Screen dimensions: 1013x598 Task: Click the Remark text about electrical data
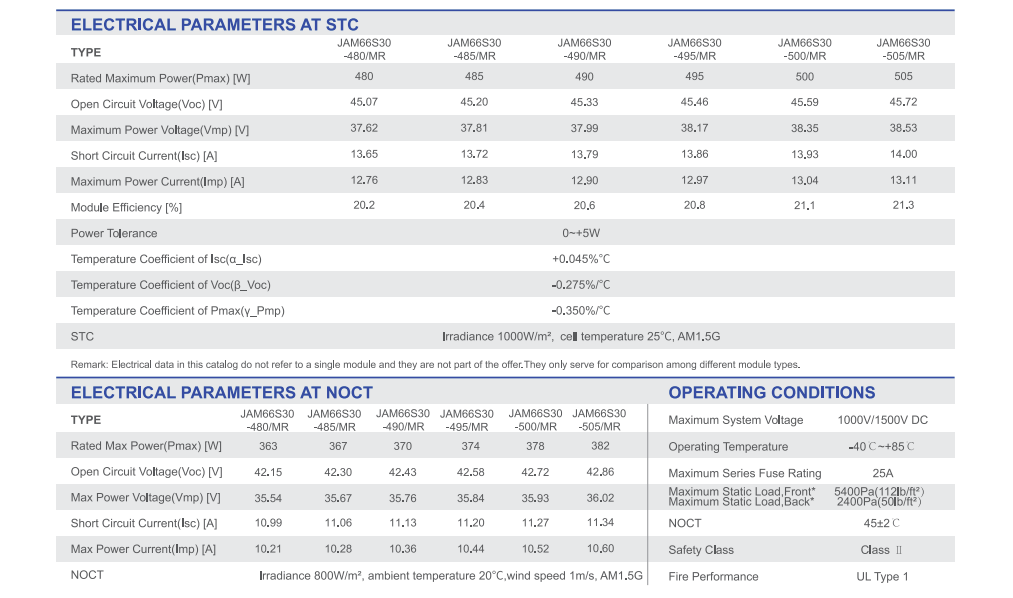coord(435,364)
